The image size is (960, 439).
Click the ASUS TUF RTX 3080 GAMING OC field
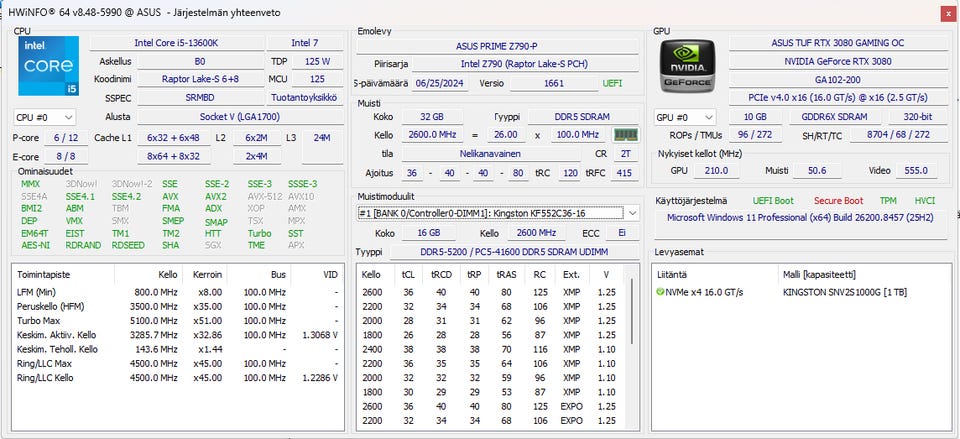[838, 43]
